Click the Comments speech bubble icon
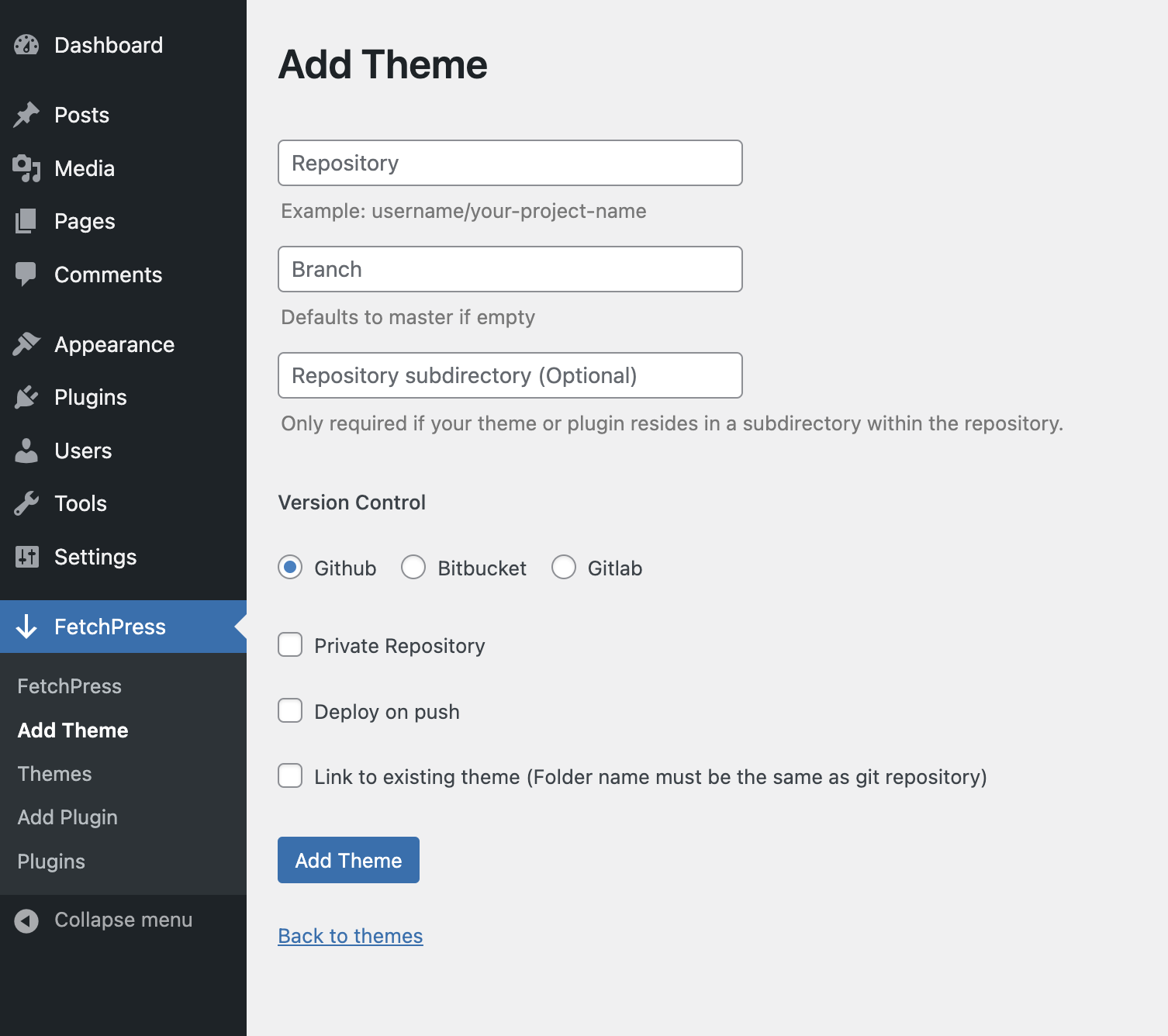Screen dimensions: 1168x1036 [x=26, y=274]
